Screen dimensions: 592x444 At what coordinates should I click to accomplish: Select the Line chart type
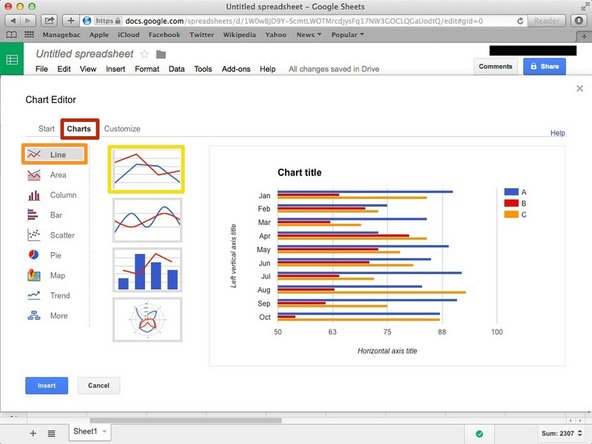point(54,154)
